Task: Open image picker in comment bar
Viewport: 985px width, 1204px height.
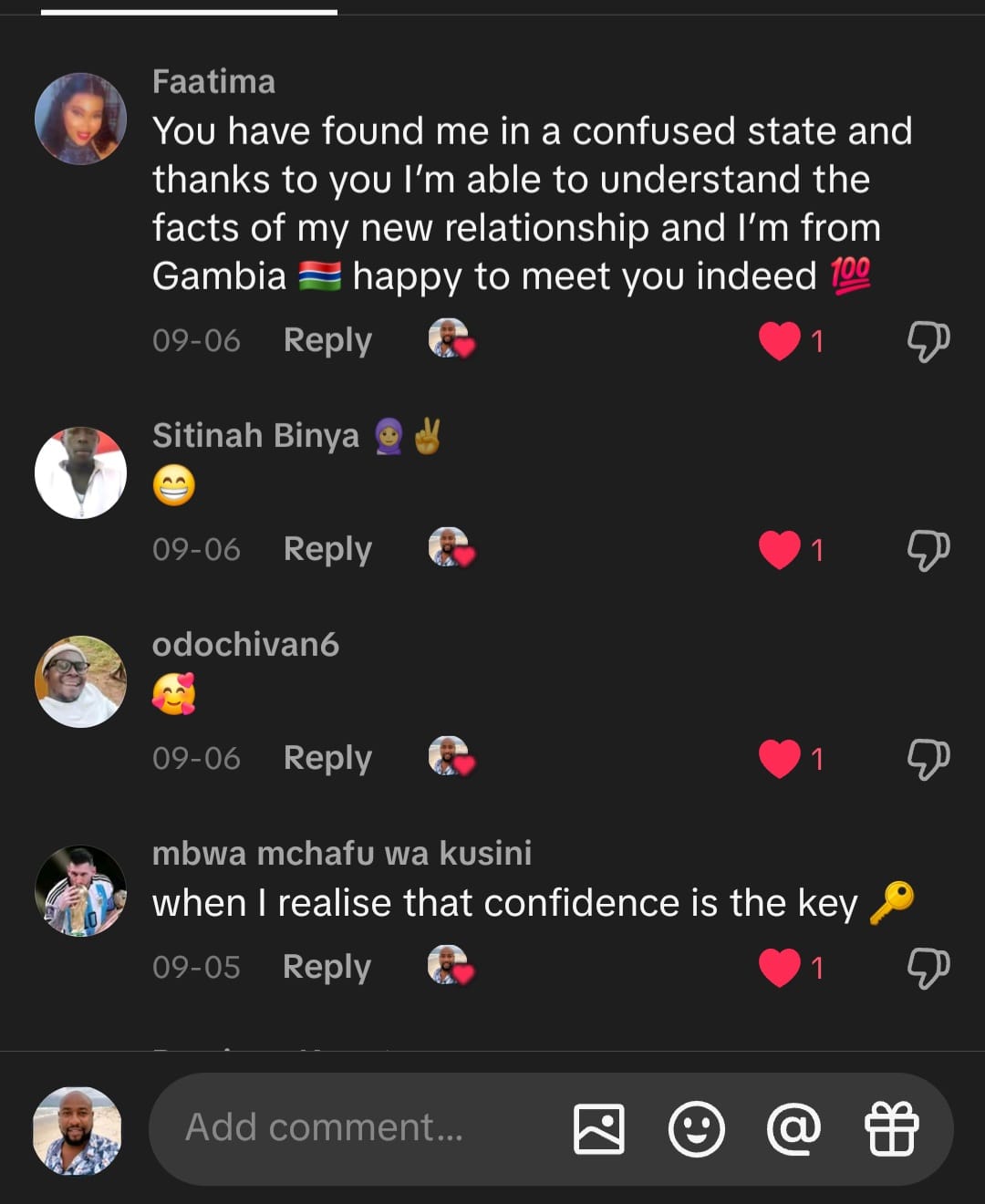Action: pos(598,1128)
